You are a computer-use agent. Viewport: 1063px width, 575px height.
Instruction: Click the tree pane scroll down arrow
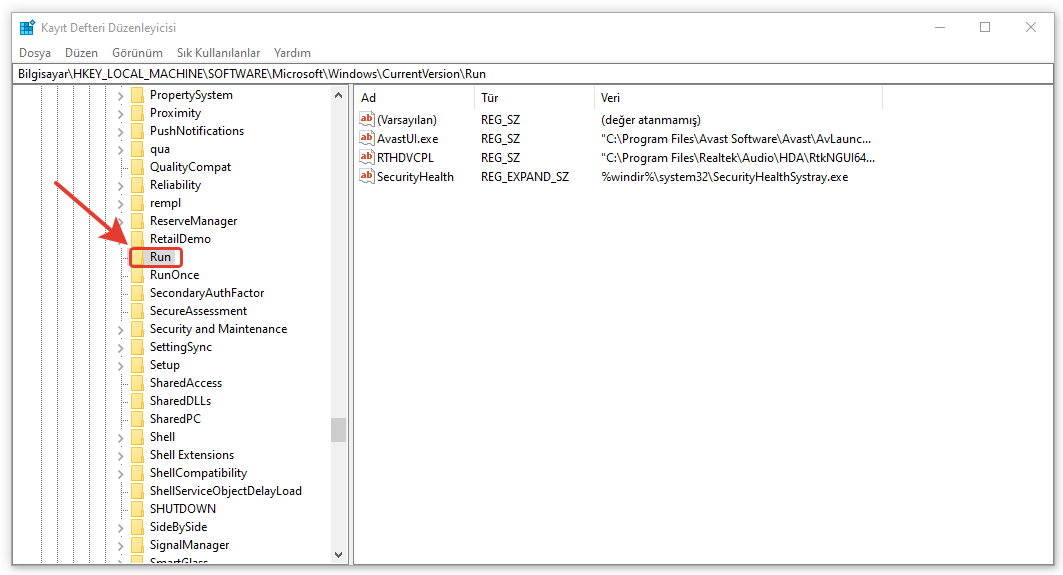pos(338,554)
